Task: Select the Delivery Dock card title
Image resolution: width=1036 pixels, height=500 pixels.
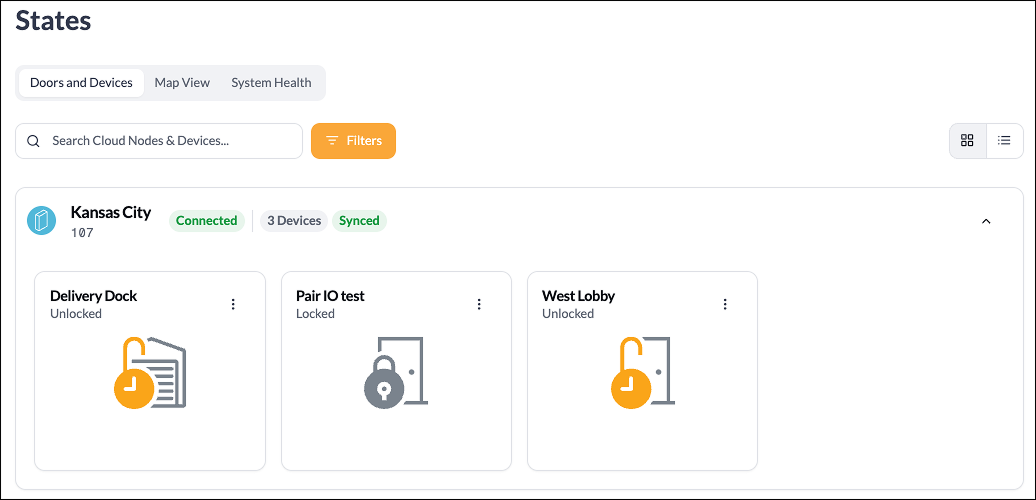Action: click(94, 296)
